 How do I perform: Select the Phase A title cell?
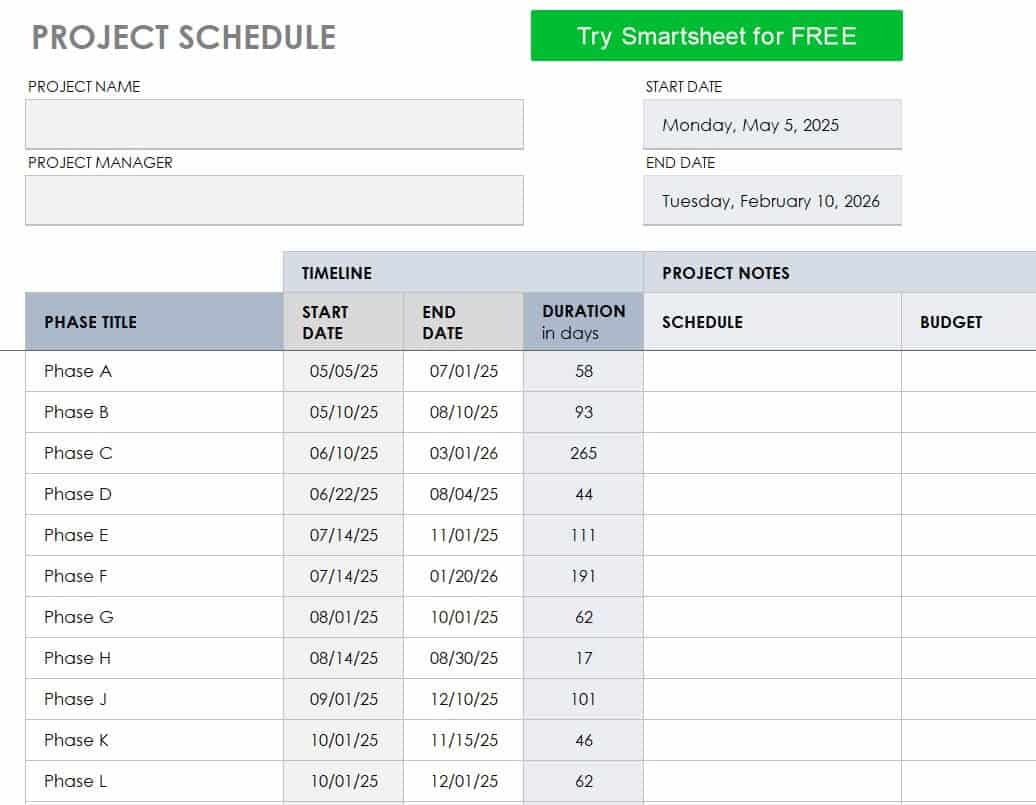(x=154, y=371)
